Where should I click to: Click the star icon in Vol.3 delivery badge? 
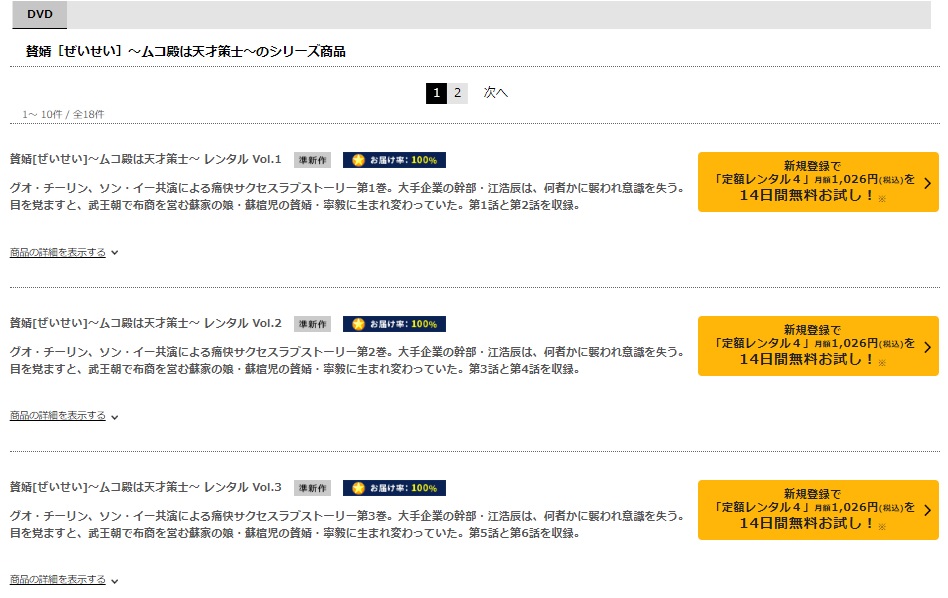pos(359,488)
